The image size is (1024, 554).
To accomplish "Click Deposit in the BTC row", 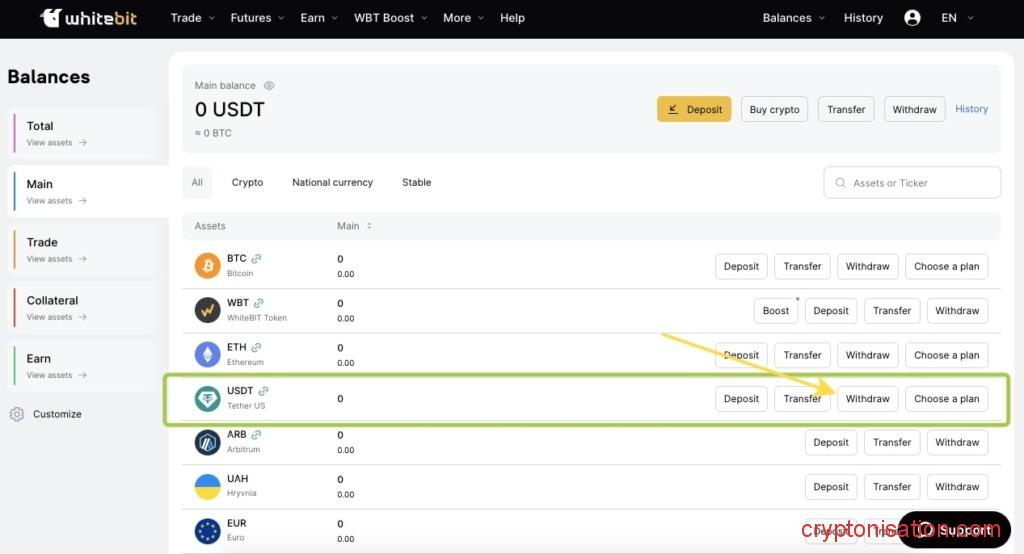I will (741, 266).
